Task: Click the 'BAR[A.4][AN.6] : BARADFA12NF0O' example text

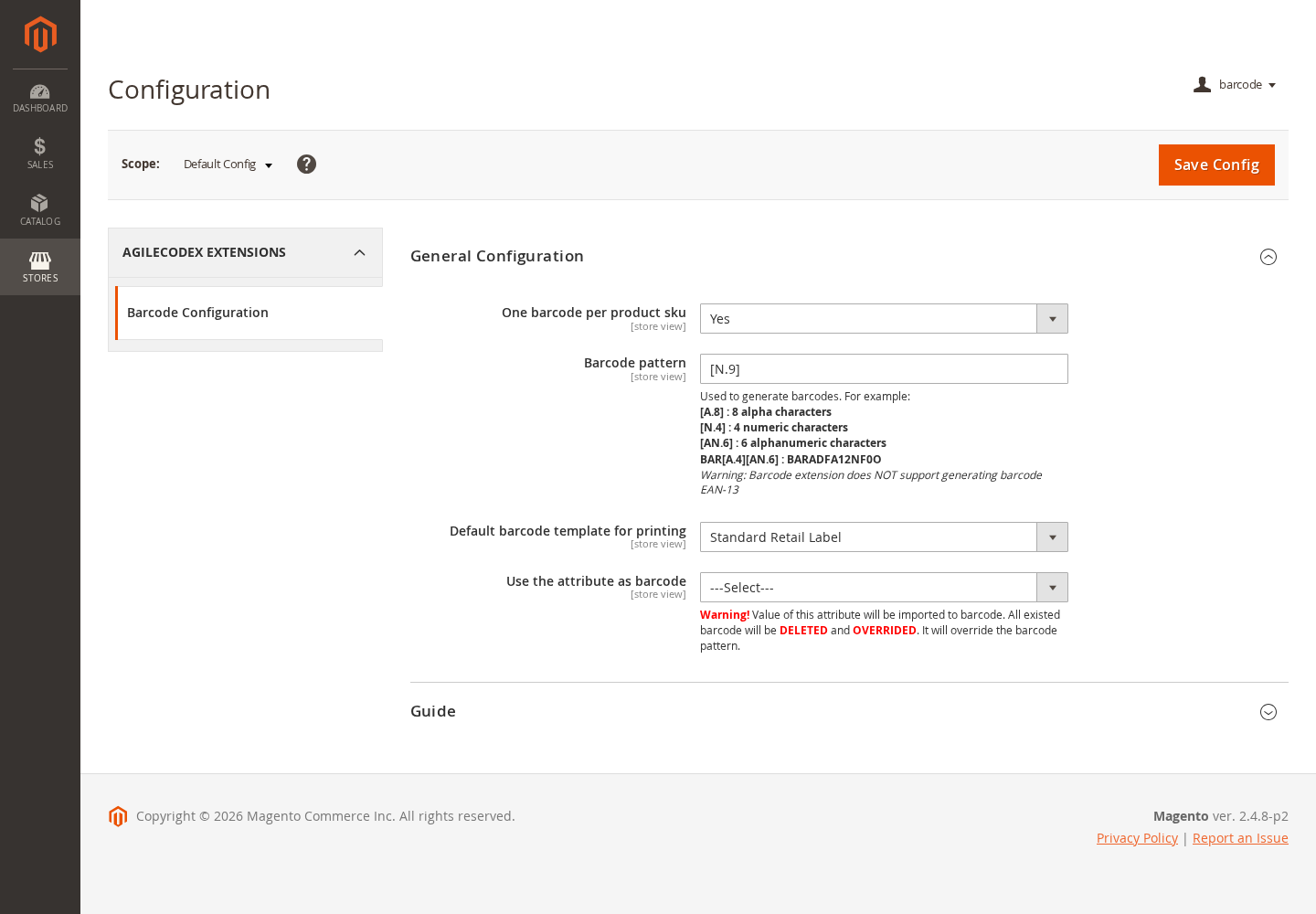Action: [x=791, y=460]
